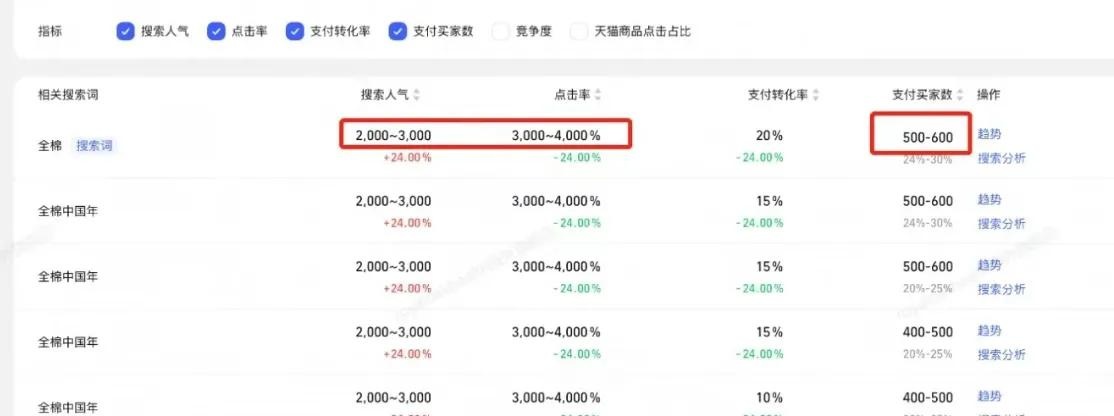1114x416 pixels.
Task: Enable the 竞争度 indicator checkbox
Action: pos(500,31)
